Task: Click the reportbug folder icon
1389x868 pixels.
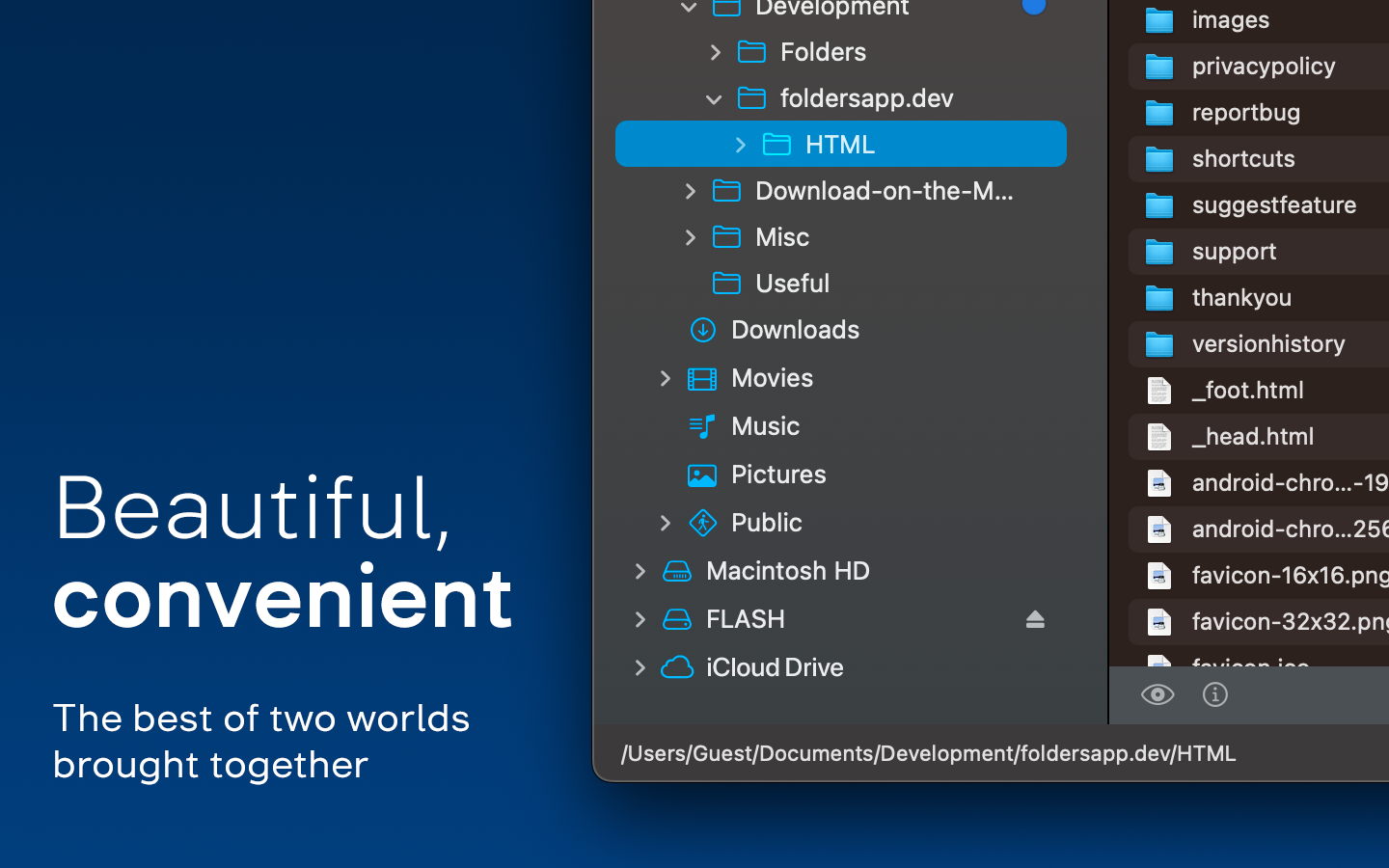Action: tap(1159, 112)
